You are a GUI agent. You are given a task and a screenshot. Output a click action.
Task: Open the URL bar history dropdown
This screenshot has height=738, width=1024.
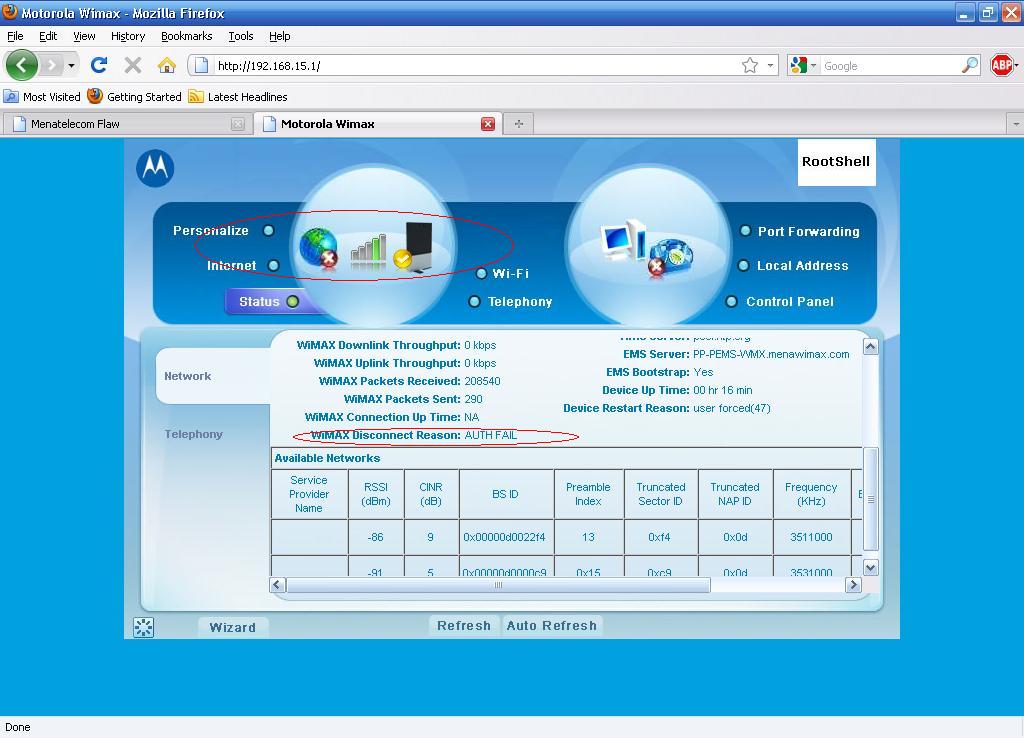(770, 65)
